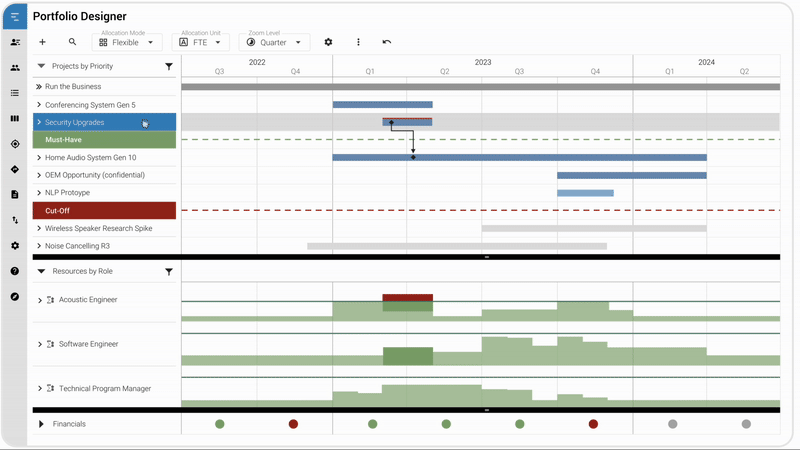
Task: Collapse the Projects by Priority section
Action: point(41,67)
